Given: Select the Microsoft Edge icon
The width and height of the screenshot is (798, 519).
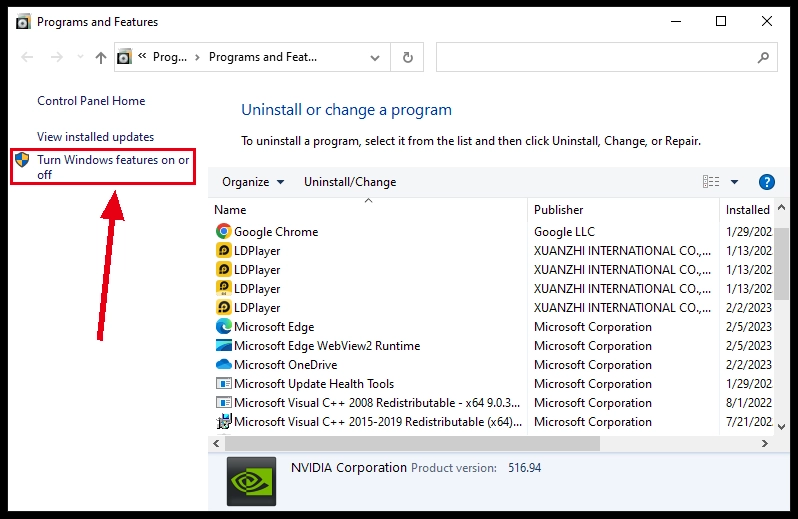Looking at the screenshot, I should (223, 327).
